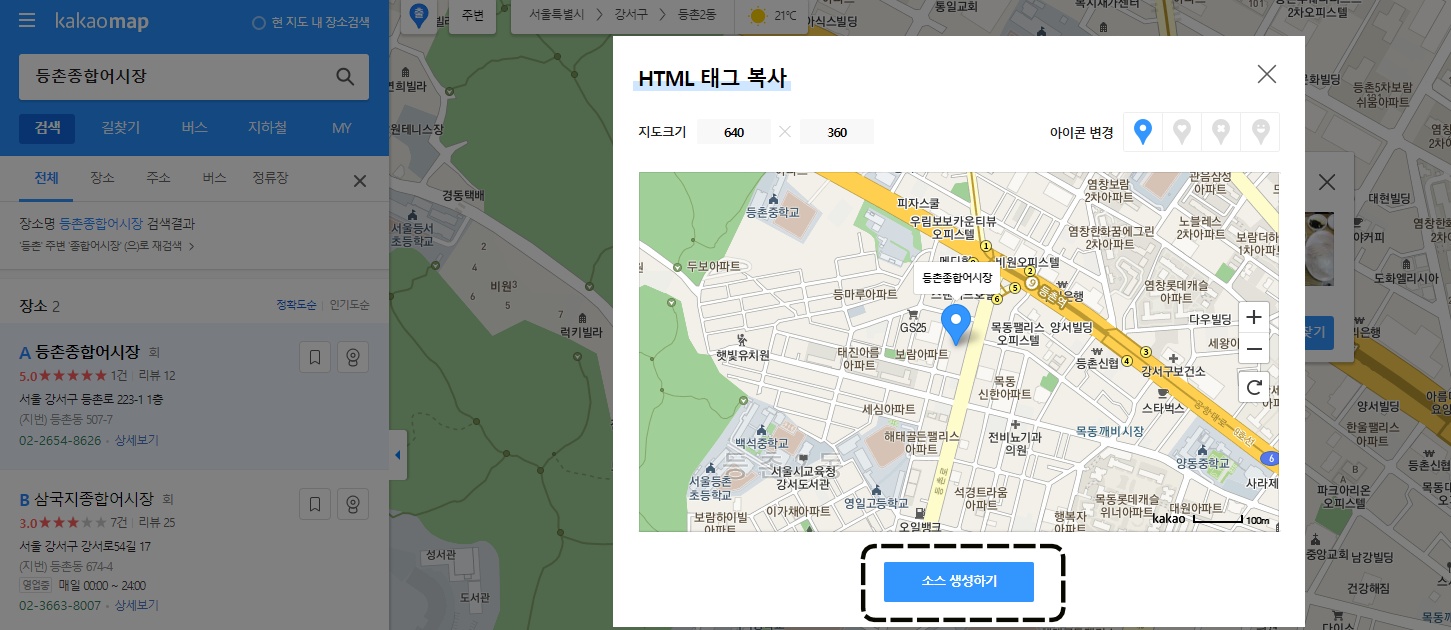Image resolution: width=1451 pixels, height=630 pixels.
Task: Sort results by 정확도순
Action: tap(296, 304)
